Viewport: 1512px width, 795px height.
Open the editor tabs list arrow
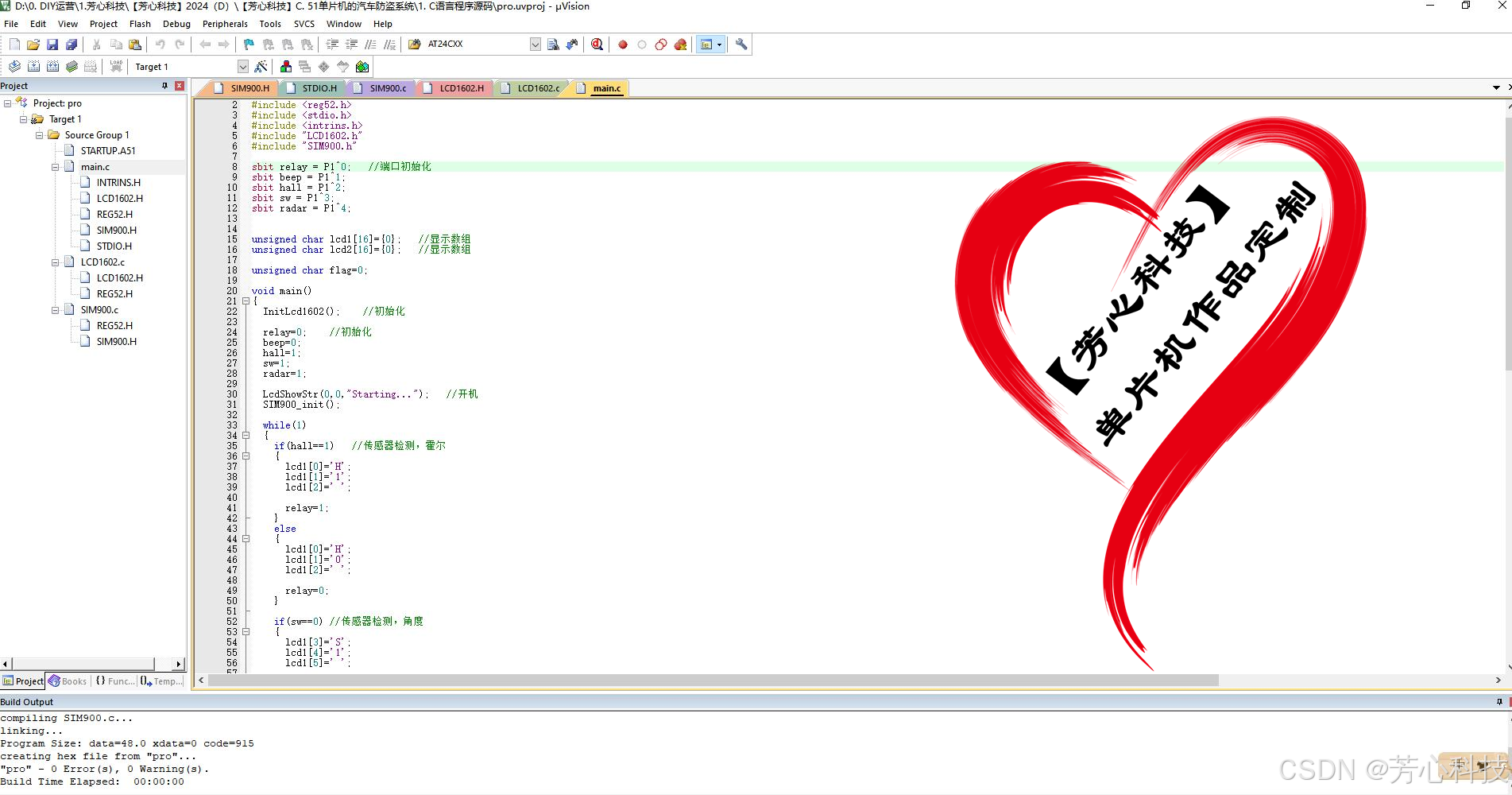pyautogui.click(x=1496, y=87)
